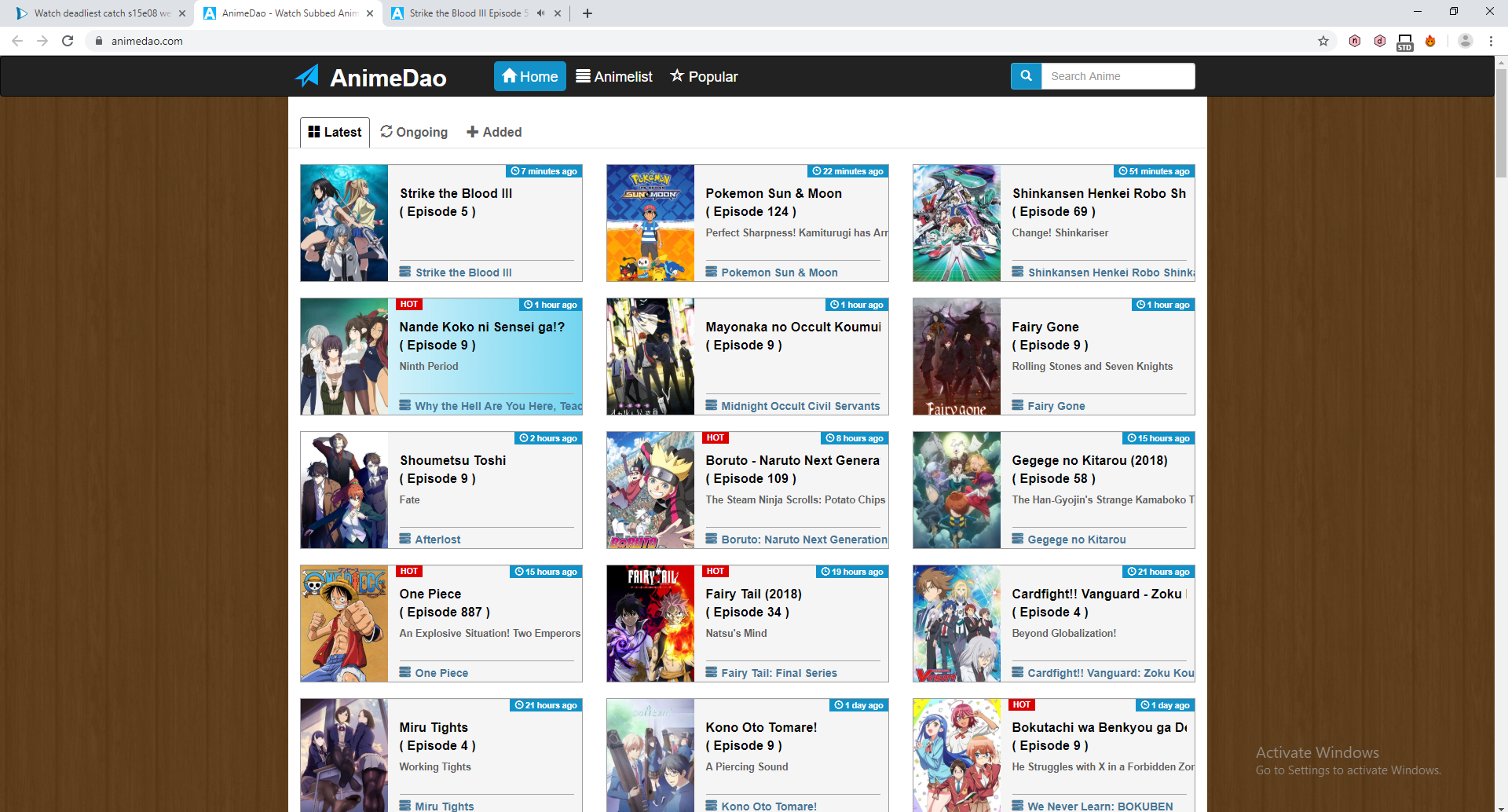Screen dimensions: 1508x812
Task: Click the Midnight Occult Civil Servants series link
Action: click(x=800, y=406)
